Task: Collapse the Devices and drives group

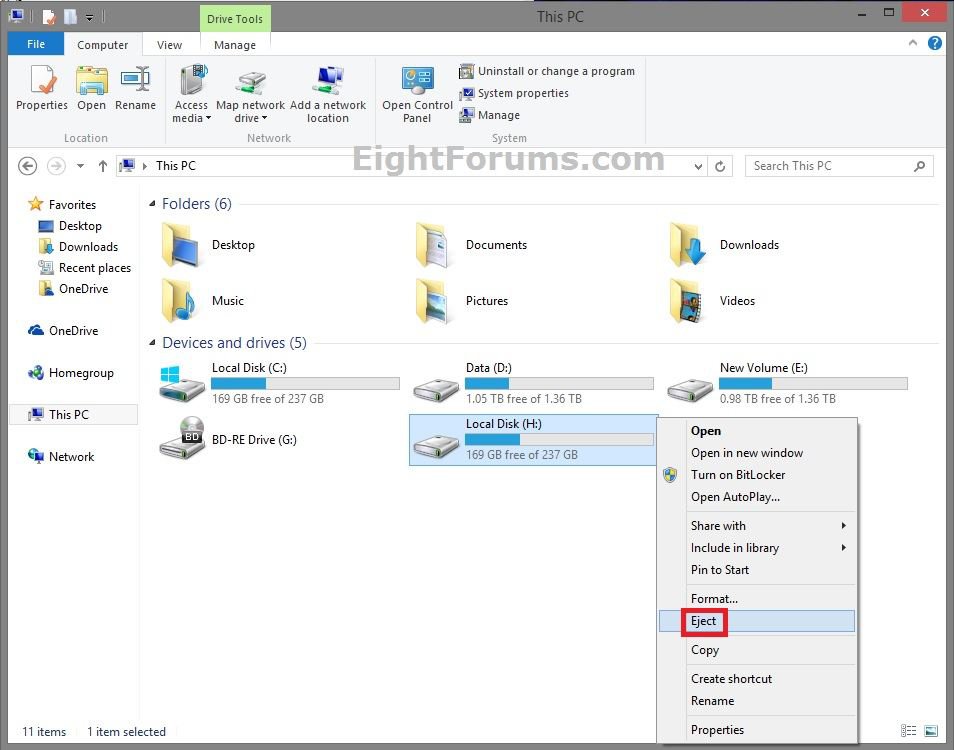Action: click(153, 343)
